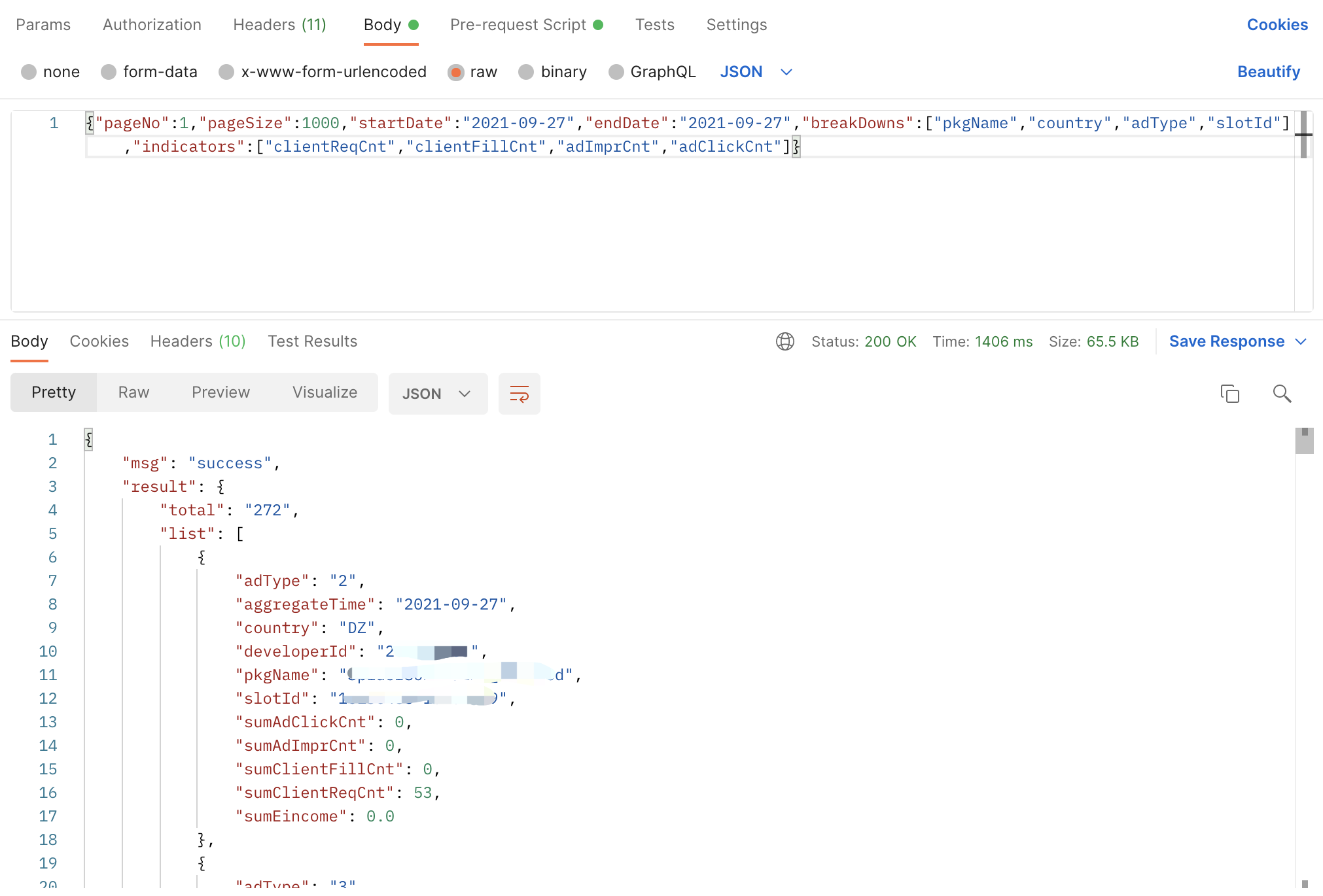
Task: Click the Beautify link
Action: tap(1268, 72)
